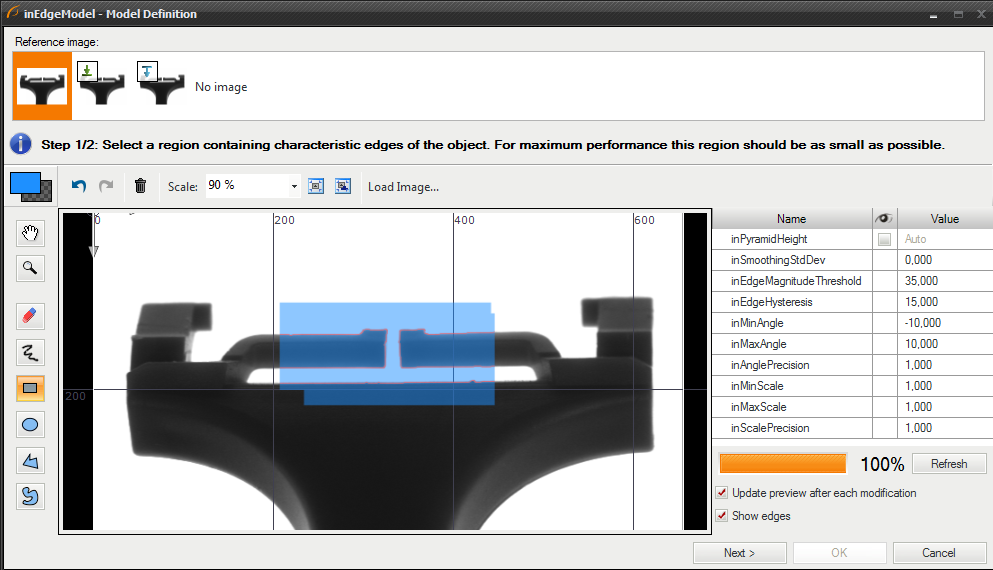Delete region with trash can icon
The width and height of the screenshot is (993, 570).
(x=140, y=186)
